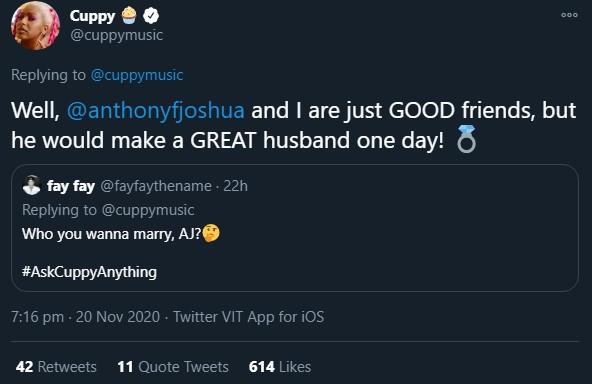The width and height of the screenshot is (592, 384).
Task: Click the 22h timestamp on quoted tweet
Action: pos(236,186)
